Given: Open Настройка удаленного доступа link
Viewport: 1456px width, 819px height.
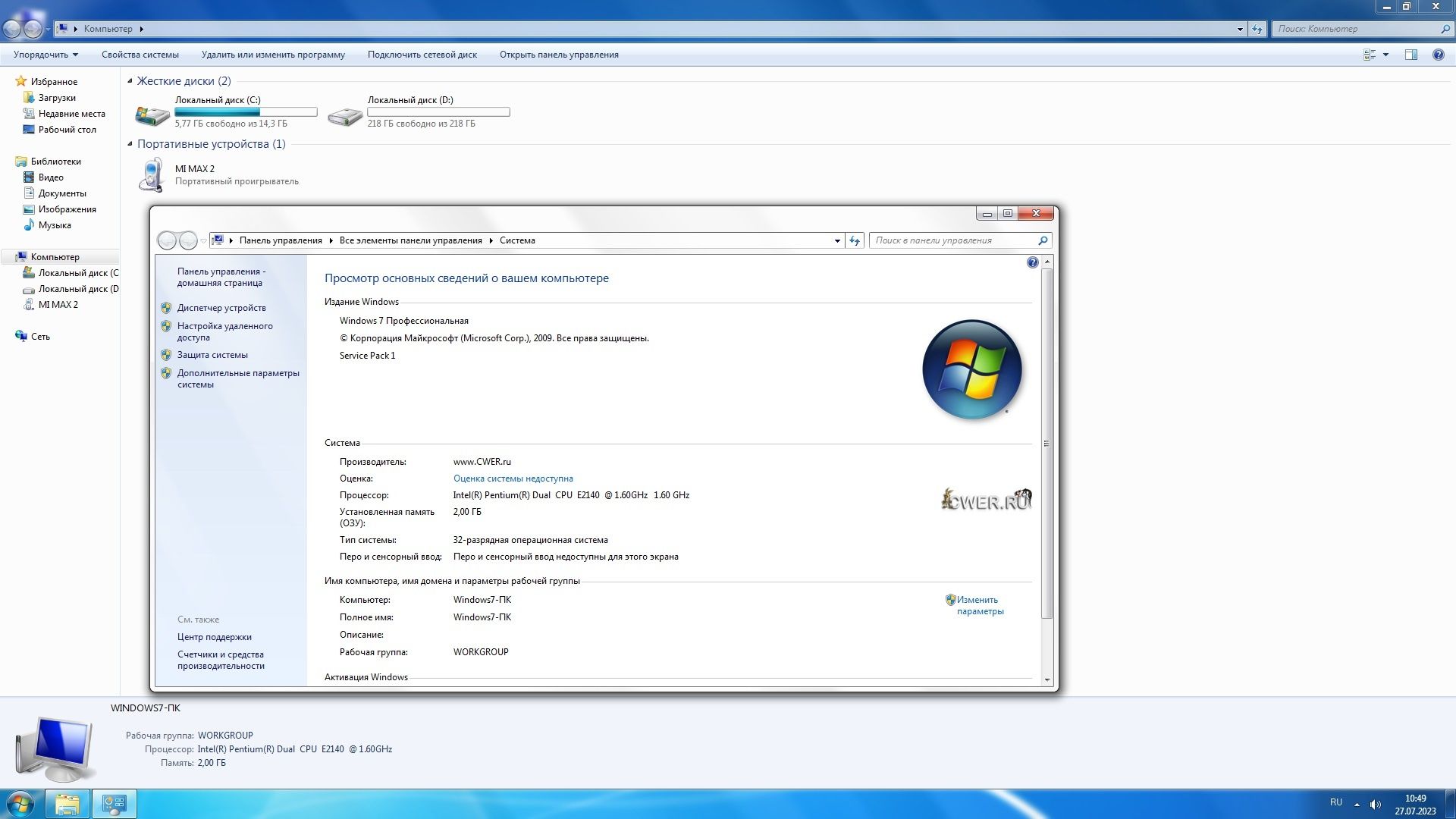Looking at the screenshot, I should coord(224,331).
